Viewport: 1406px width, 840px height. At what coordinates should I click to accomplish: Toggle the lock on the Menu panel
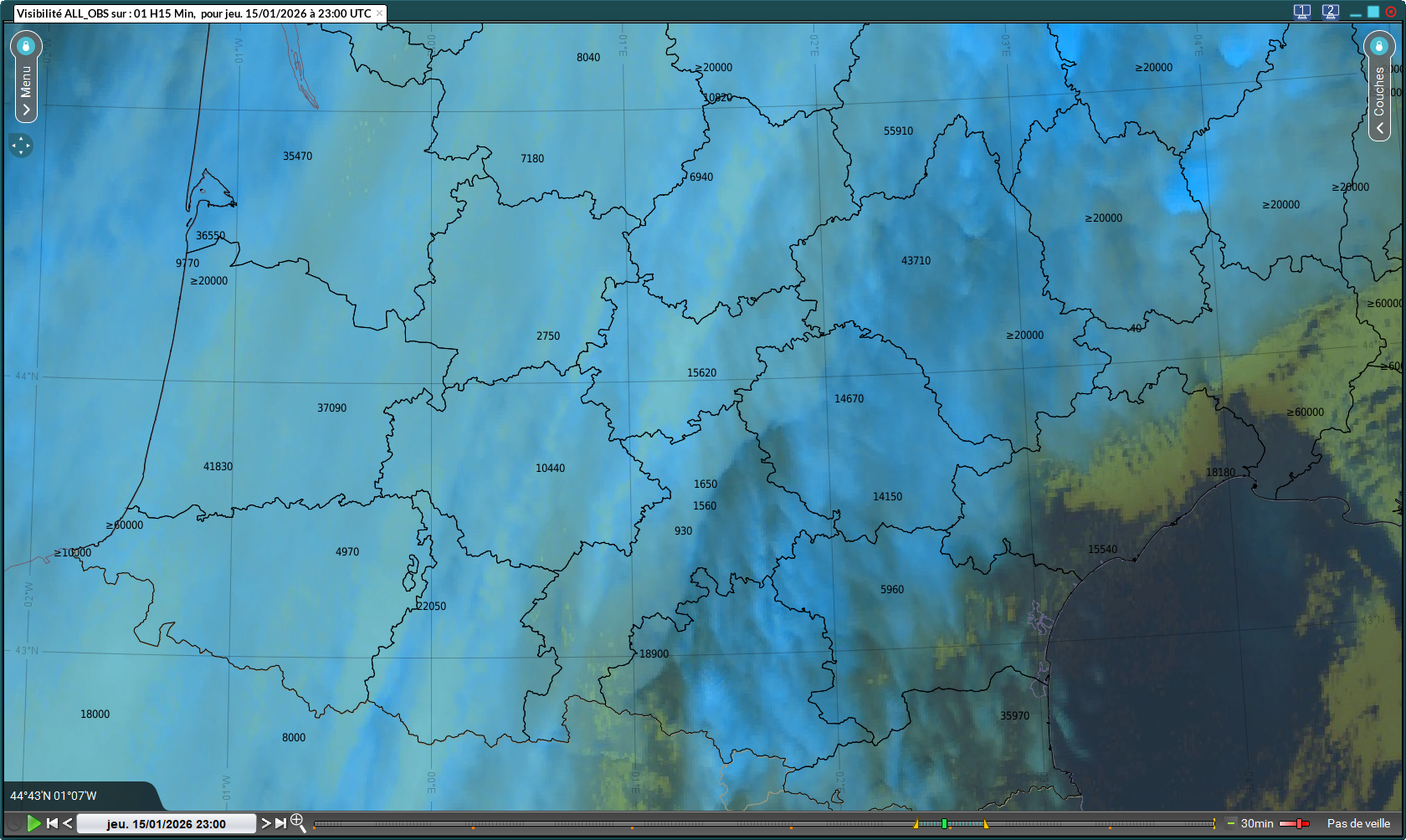(26, 45)
